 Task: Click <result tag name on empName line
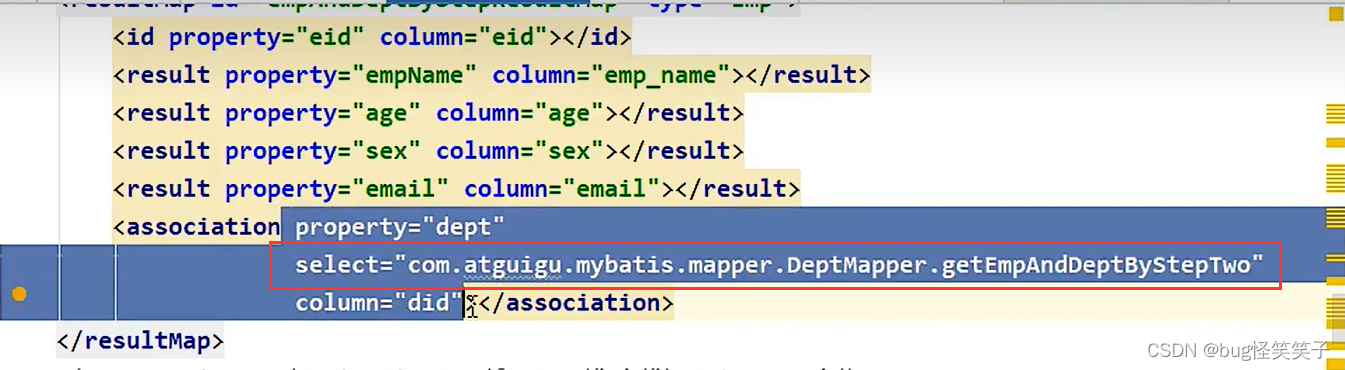(161, 76)
